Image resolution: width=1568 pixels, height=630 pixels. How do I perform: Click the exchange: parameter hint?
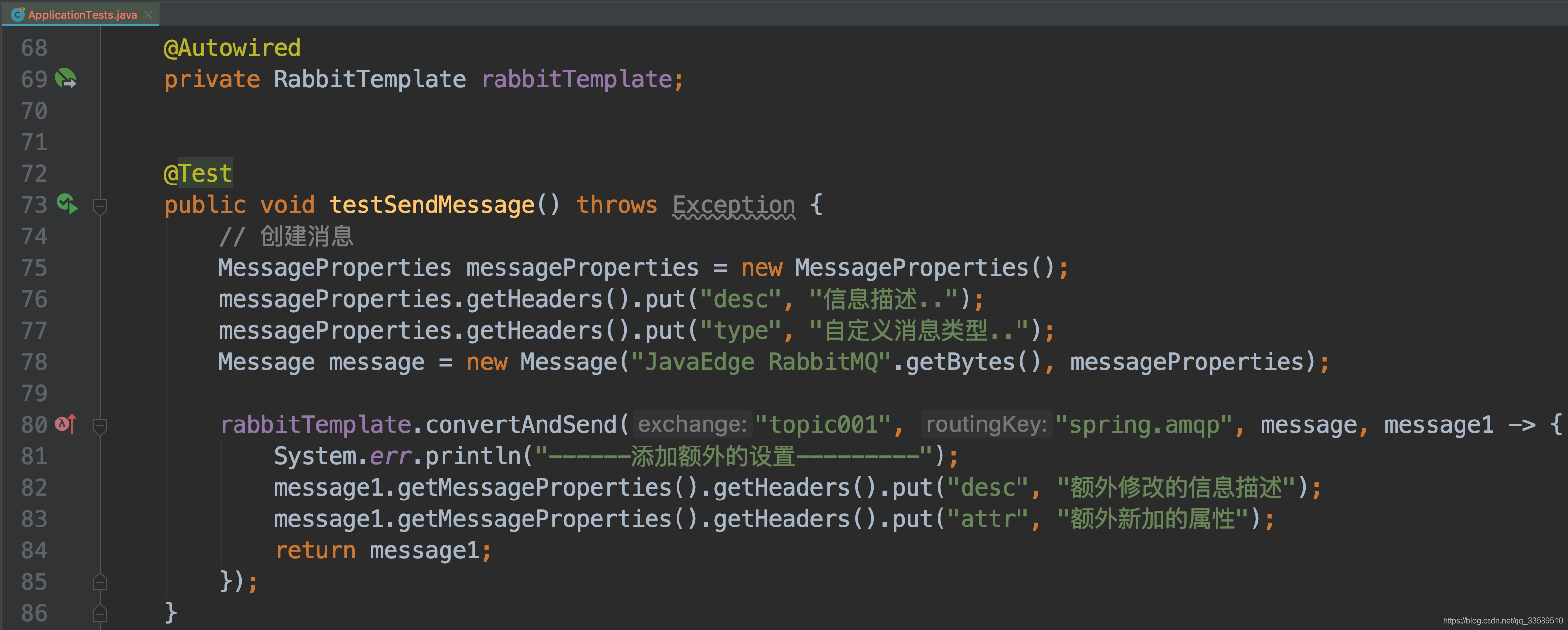pos(692,424)
